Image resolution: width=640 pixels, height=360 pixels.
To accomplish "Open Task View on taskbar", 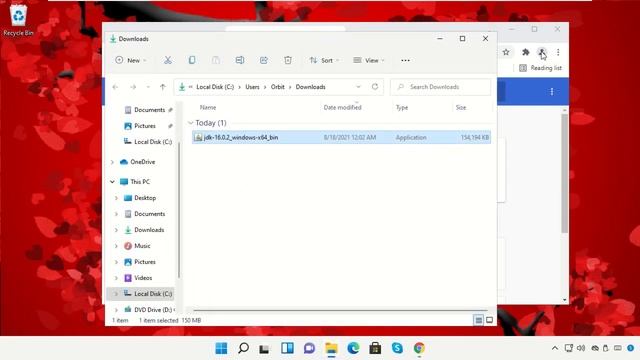I will click(264, 348).
